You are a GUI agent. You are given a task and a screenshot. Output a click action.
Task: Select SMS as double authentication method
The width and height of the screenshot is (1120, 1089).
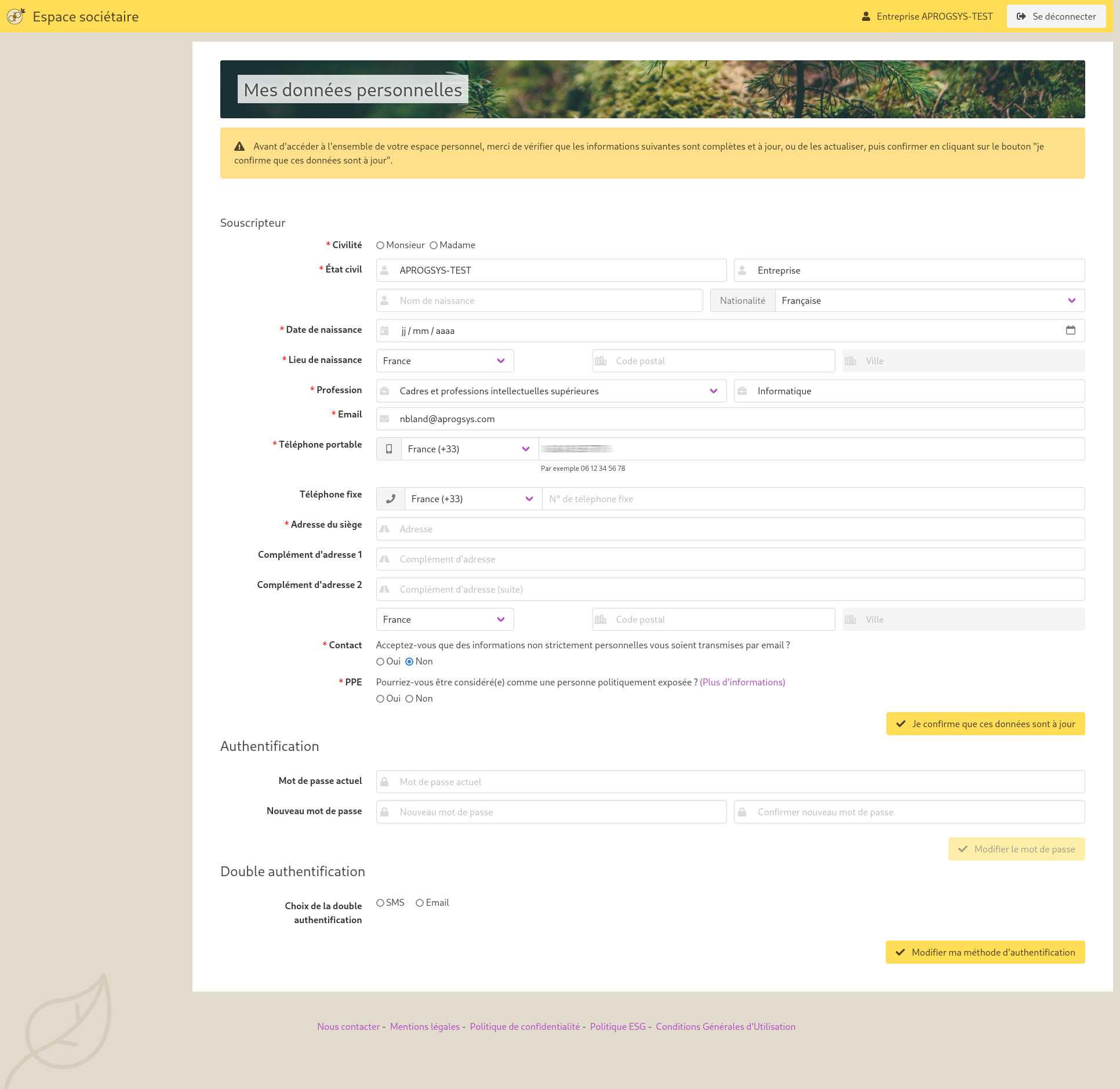[380, 902]
